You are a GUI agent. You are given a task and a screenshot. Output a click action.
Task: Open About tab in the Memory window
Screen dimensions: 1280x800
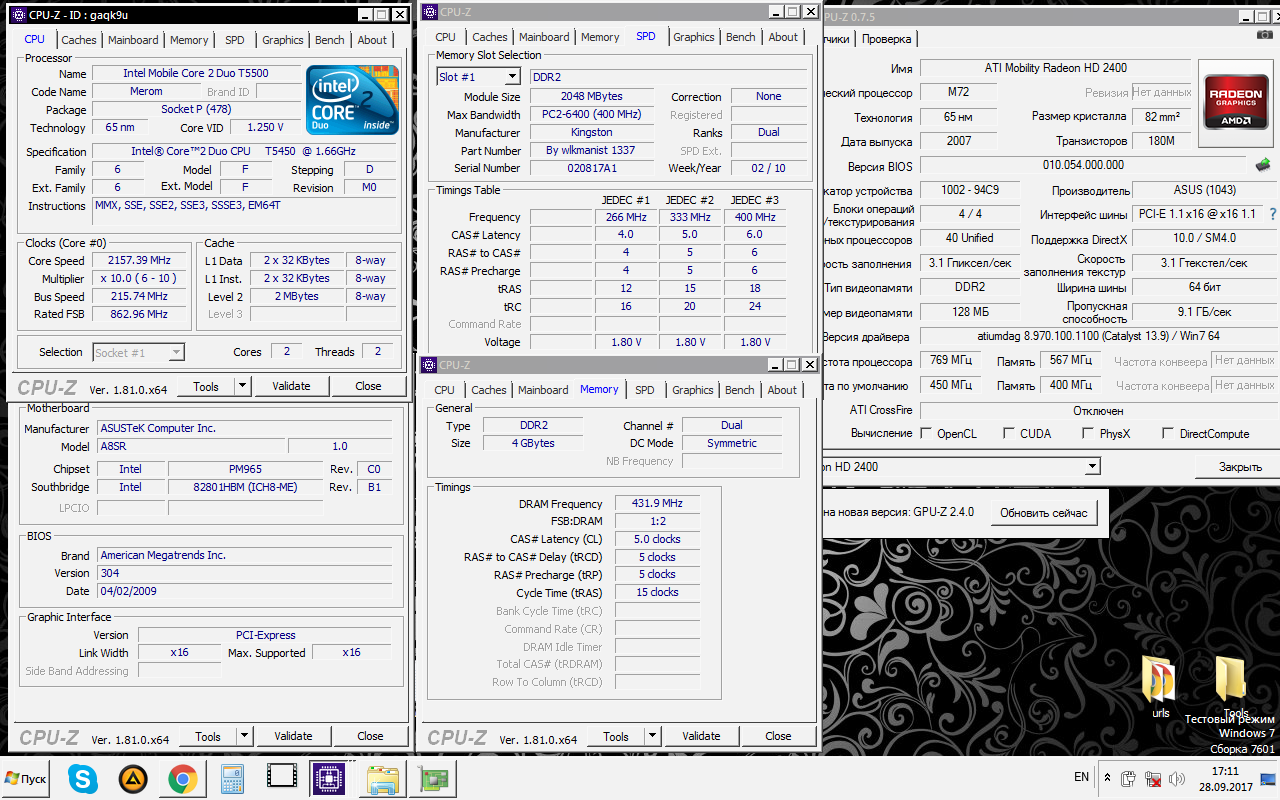pos(783,390)
